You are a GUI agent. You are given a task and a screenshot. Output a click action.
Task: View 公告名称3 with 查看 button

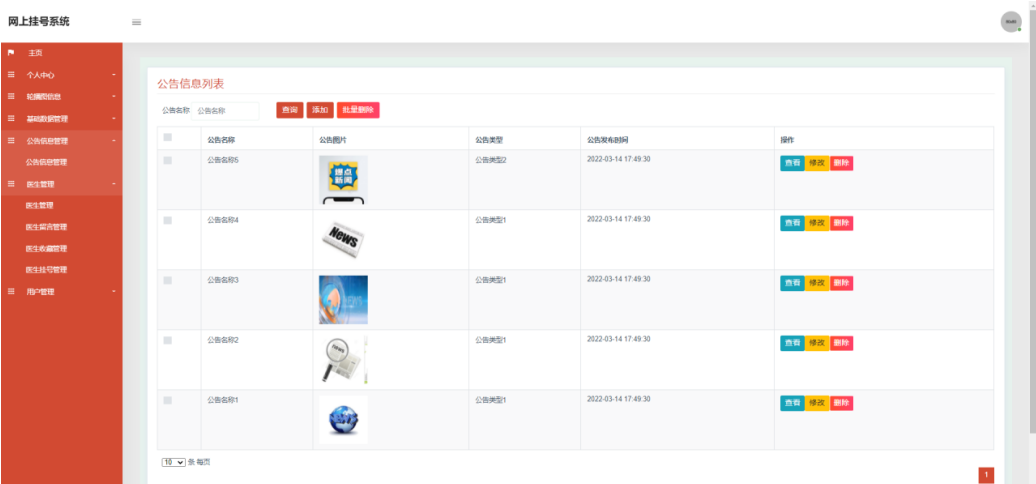[x=792, y=283]
